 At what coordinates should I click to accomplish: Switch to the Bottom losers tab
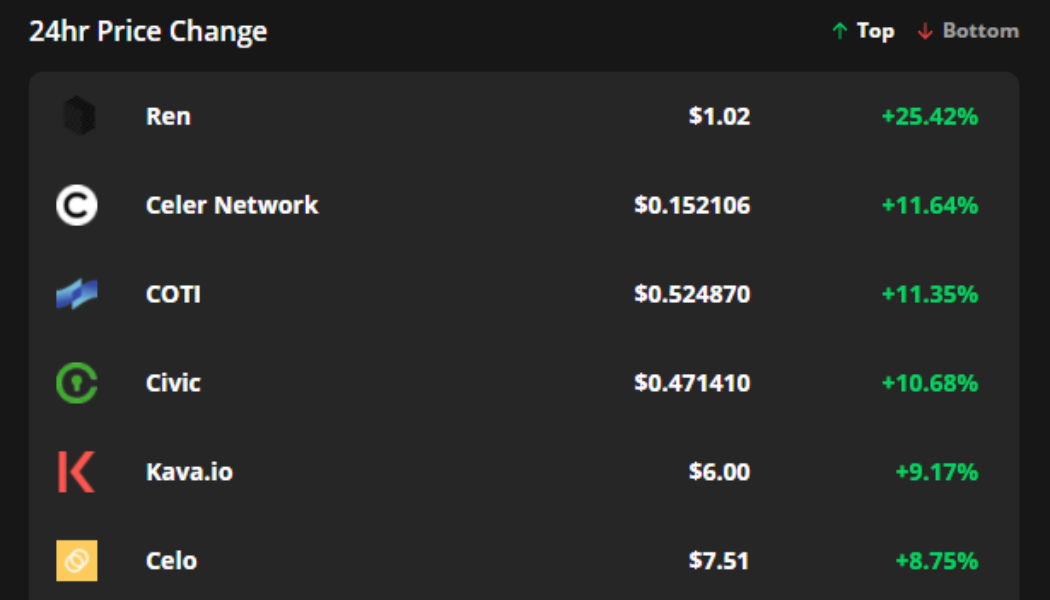[980, 32]
